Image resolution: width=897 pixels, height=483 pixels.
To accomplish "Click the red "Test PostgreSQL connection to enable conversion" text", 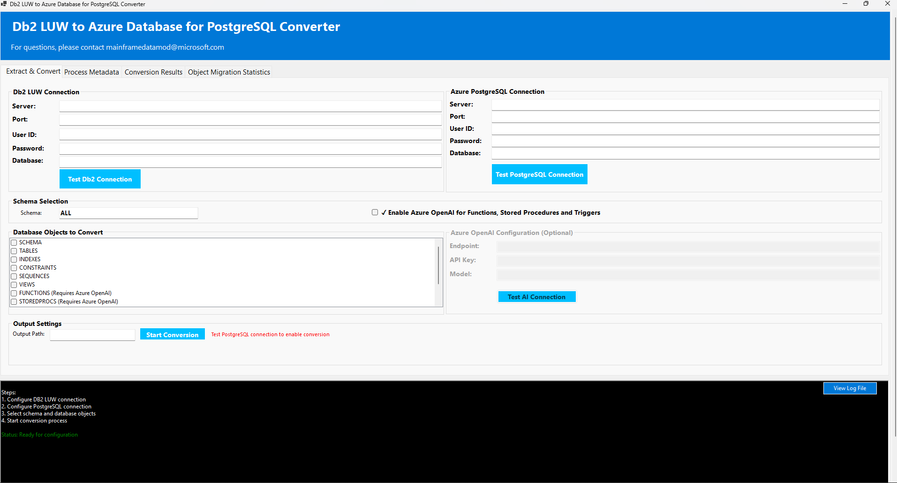I will coord(270,334).
